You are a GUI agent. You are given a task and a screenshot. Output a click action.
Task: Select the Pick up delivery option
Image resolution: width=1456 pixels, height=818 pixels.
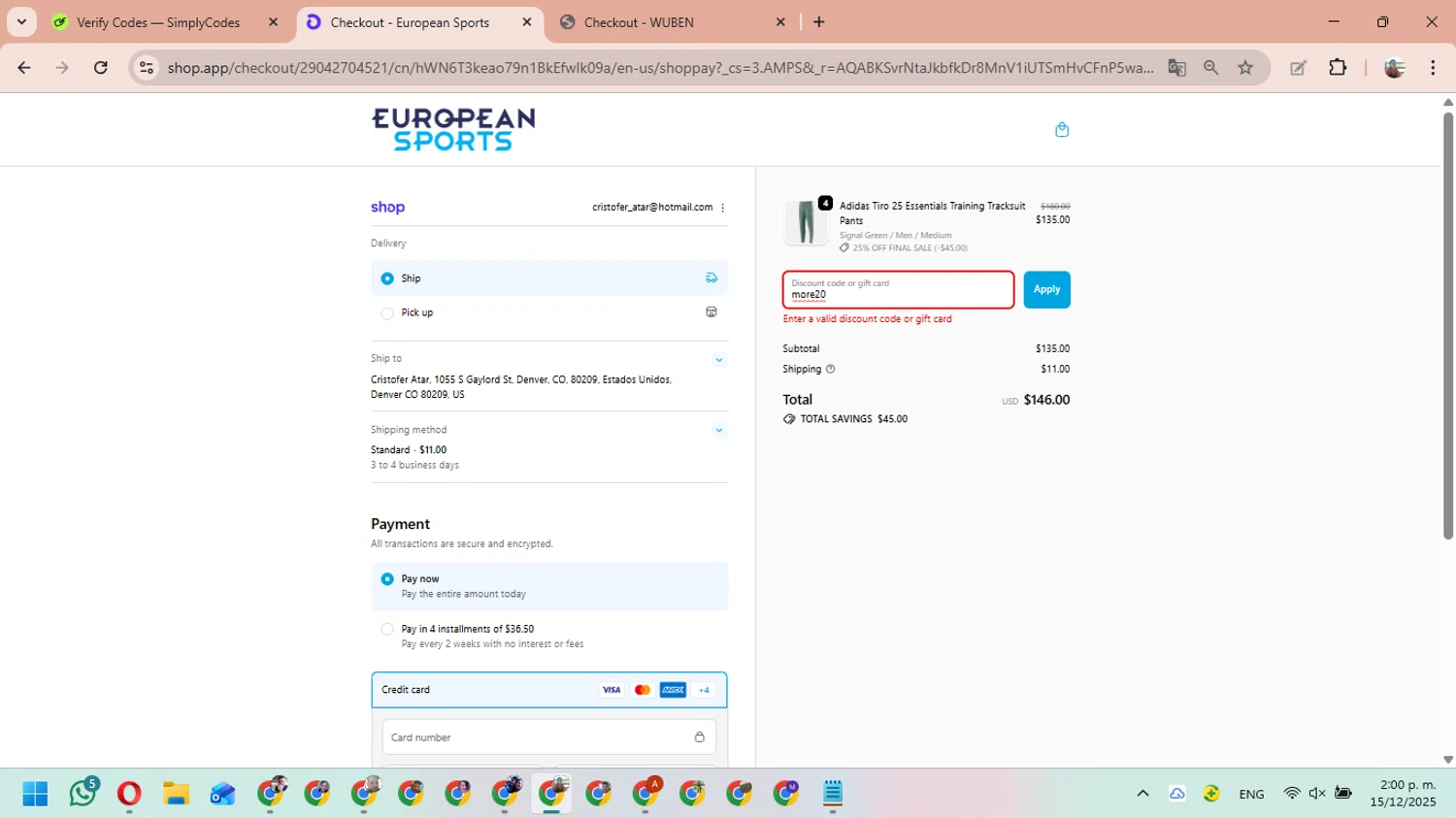[549, 312]
